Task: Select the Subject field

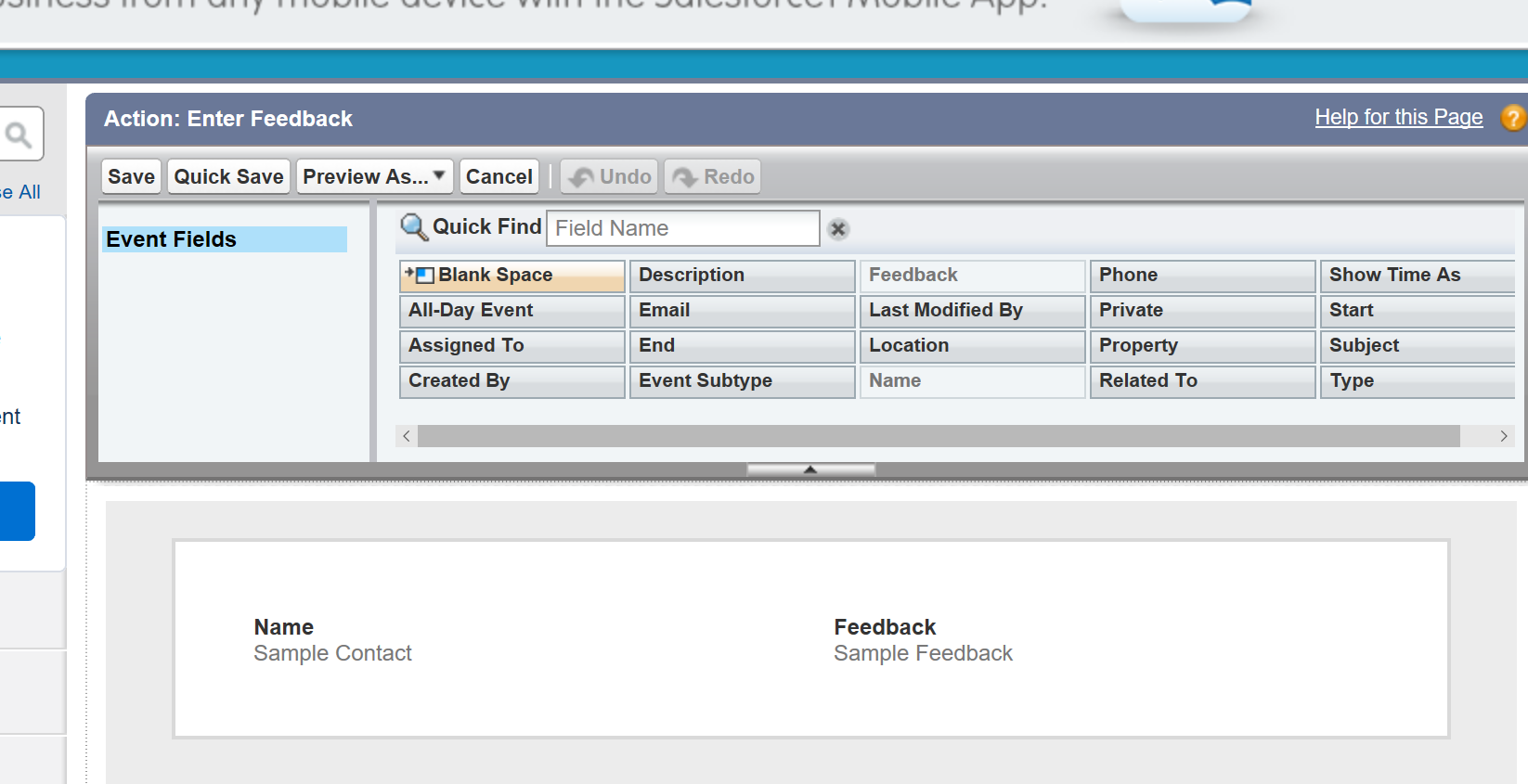Action: coord(1418,346)
